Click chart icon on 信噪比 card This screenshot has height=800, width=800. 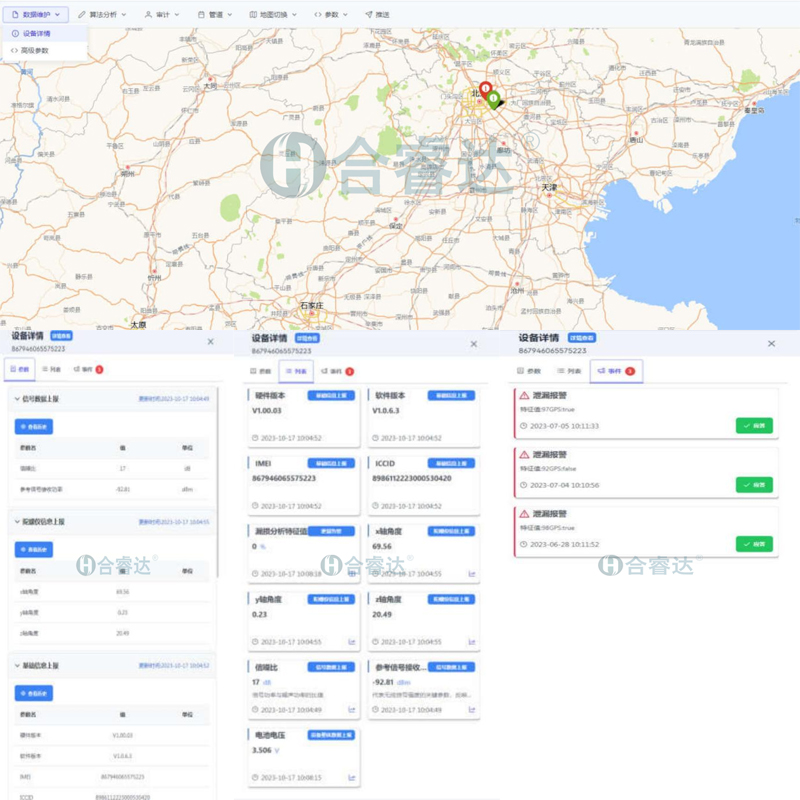[351, 709]
